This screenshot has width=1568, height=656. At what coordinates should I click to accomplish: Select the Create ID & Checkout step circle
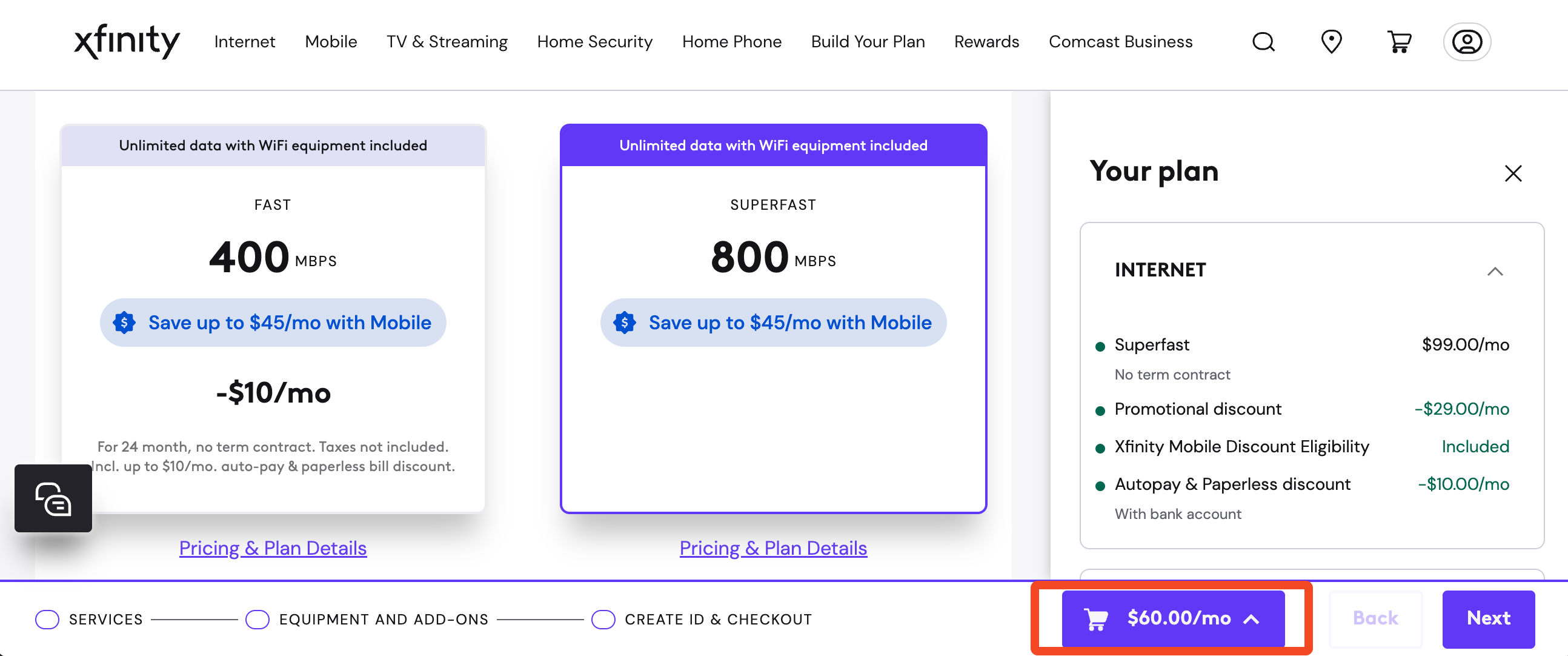pos(603,619)
